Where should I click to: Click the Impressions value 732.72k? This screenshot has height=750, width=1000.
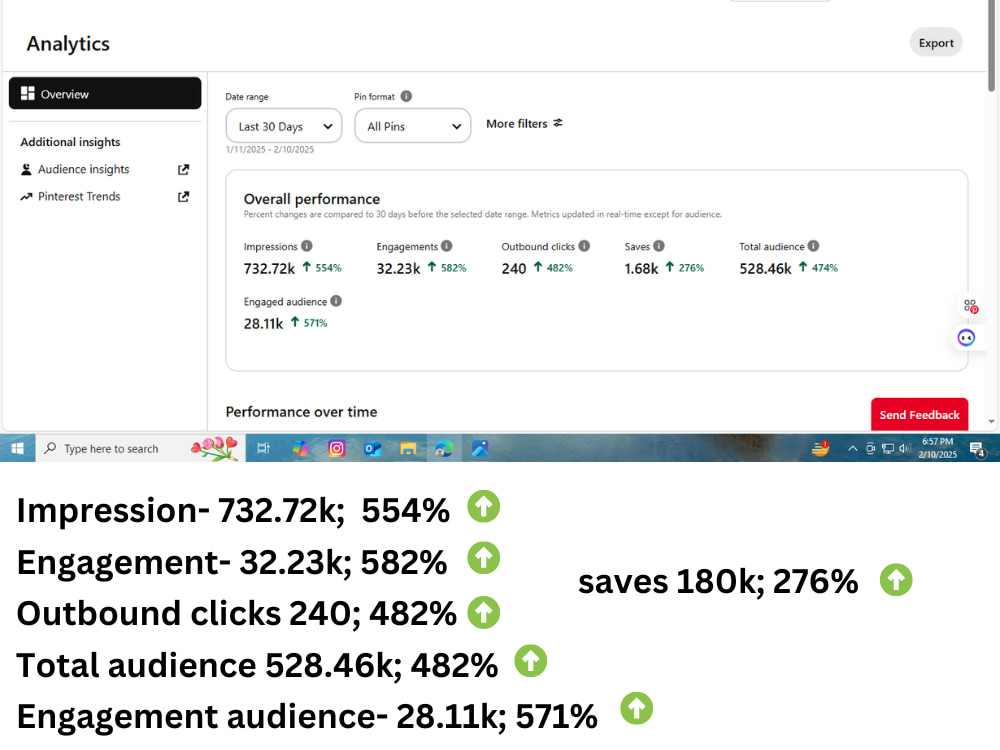[x=269, y=268]
